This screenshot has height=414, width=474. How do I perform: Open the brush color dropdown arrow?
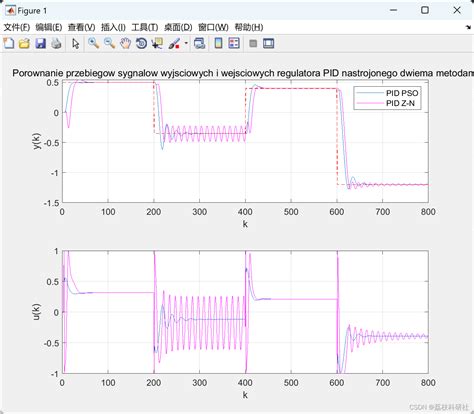[x=186, y=43]
